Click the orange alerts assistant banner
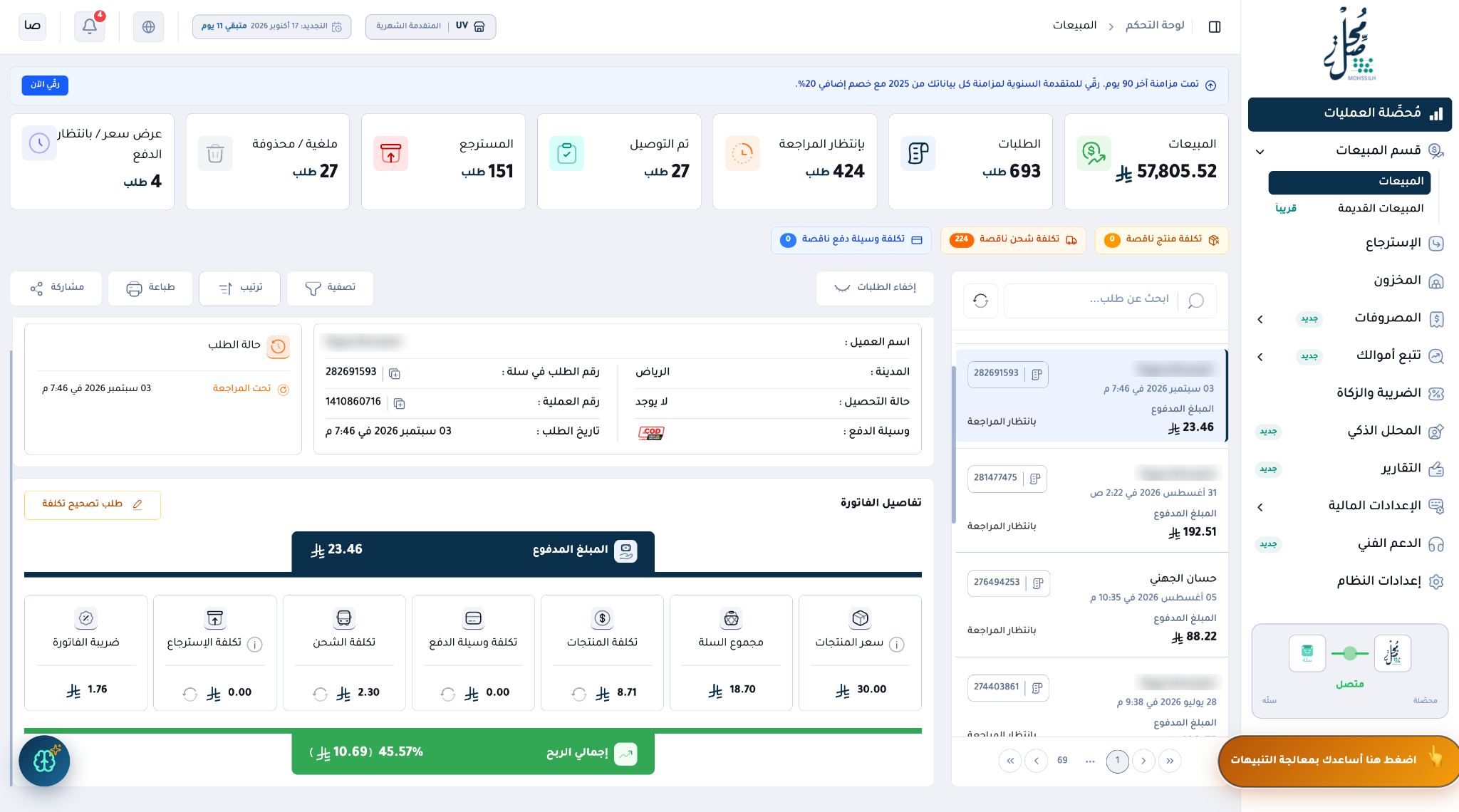 click(1339, 761)
